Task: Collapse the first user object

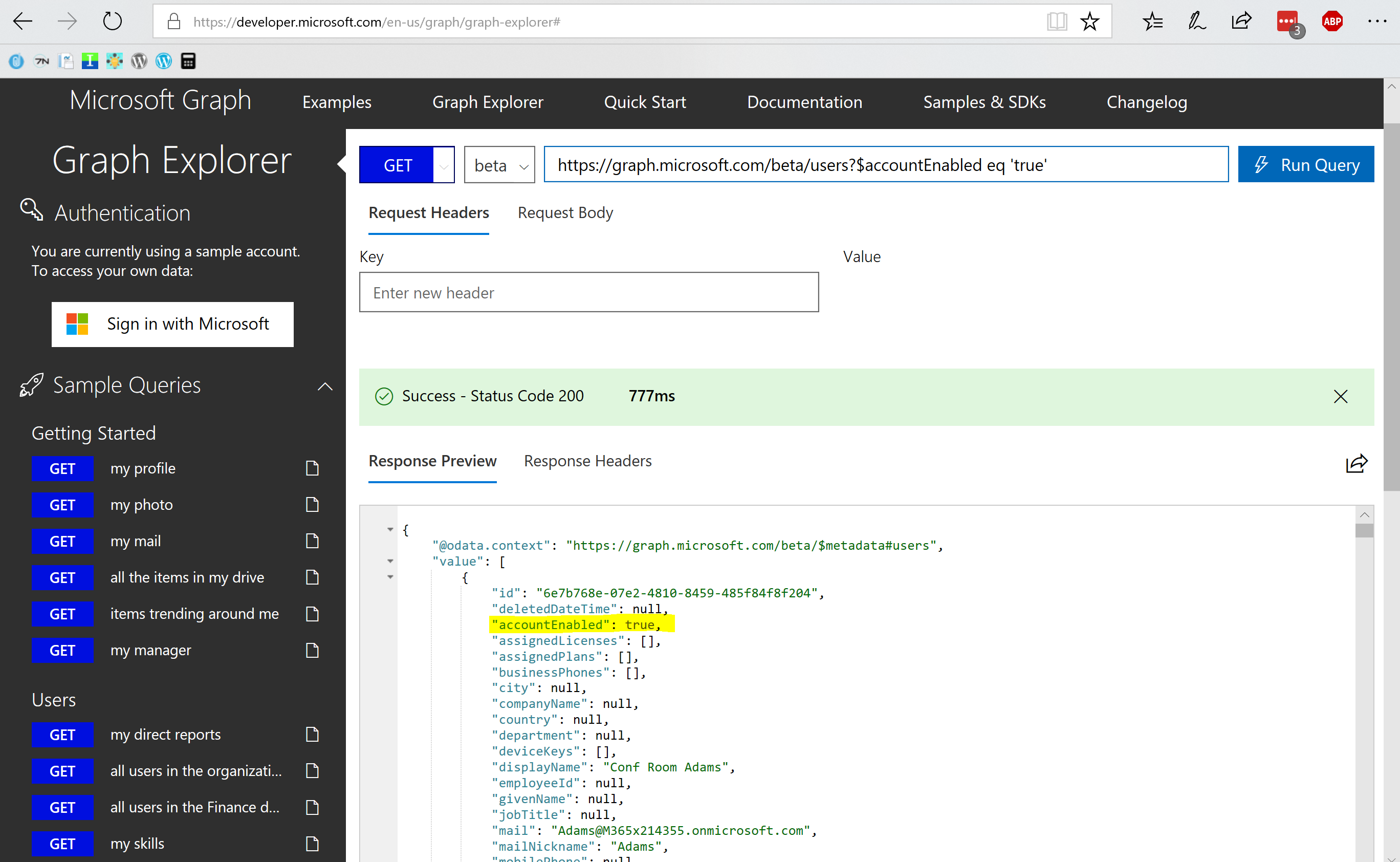Action: (390, 577)
